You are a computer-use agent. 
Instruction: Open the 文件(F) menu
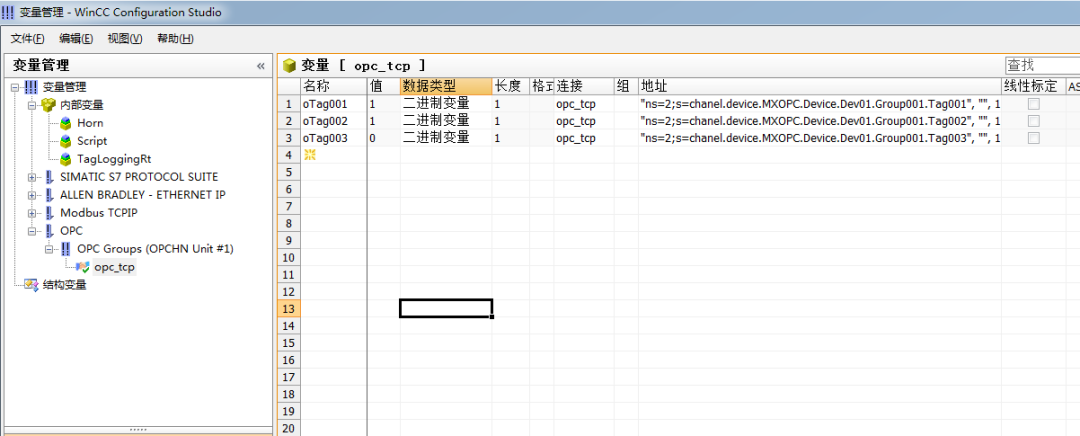(x=28, y=39)
